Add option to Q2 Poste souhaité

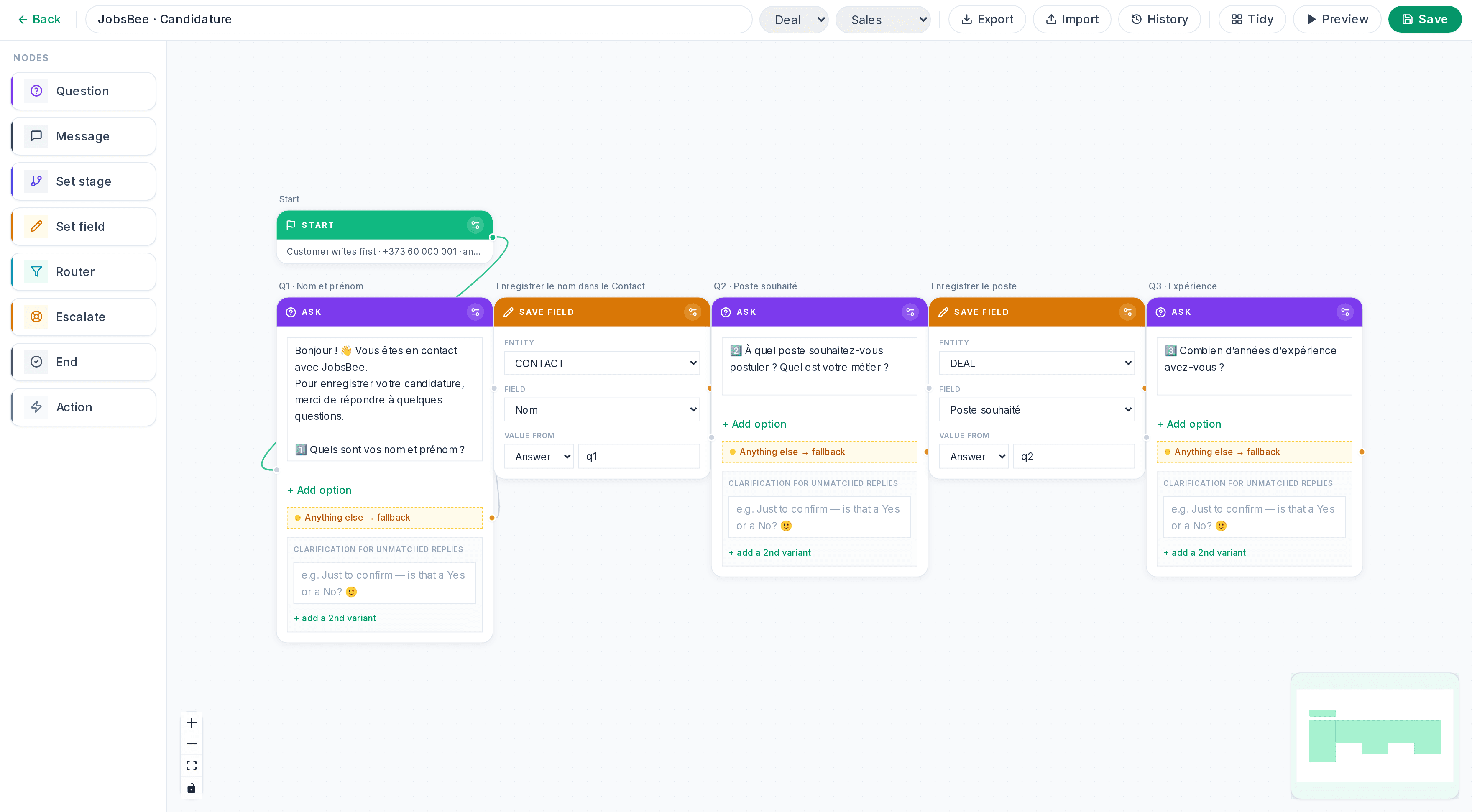point(754,424)
